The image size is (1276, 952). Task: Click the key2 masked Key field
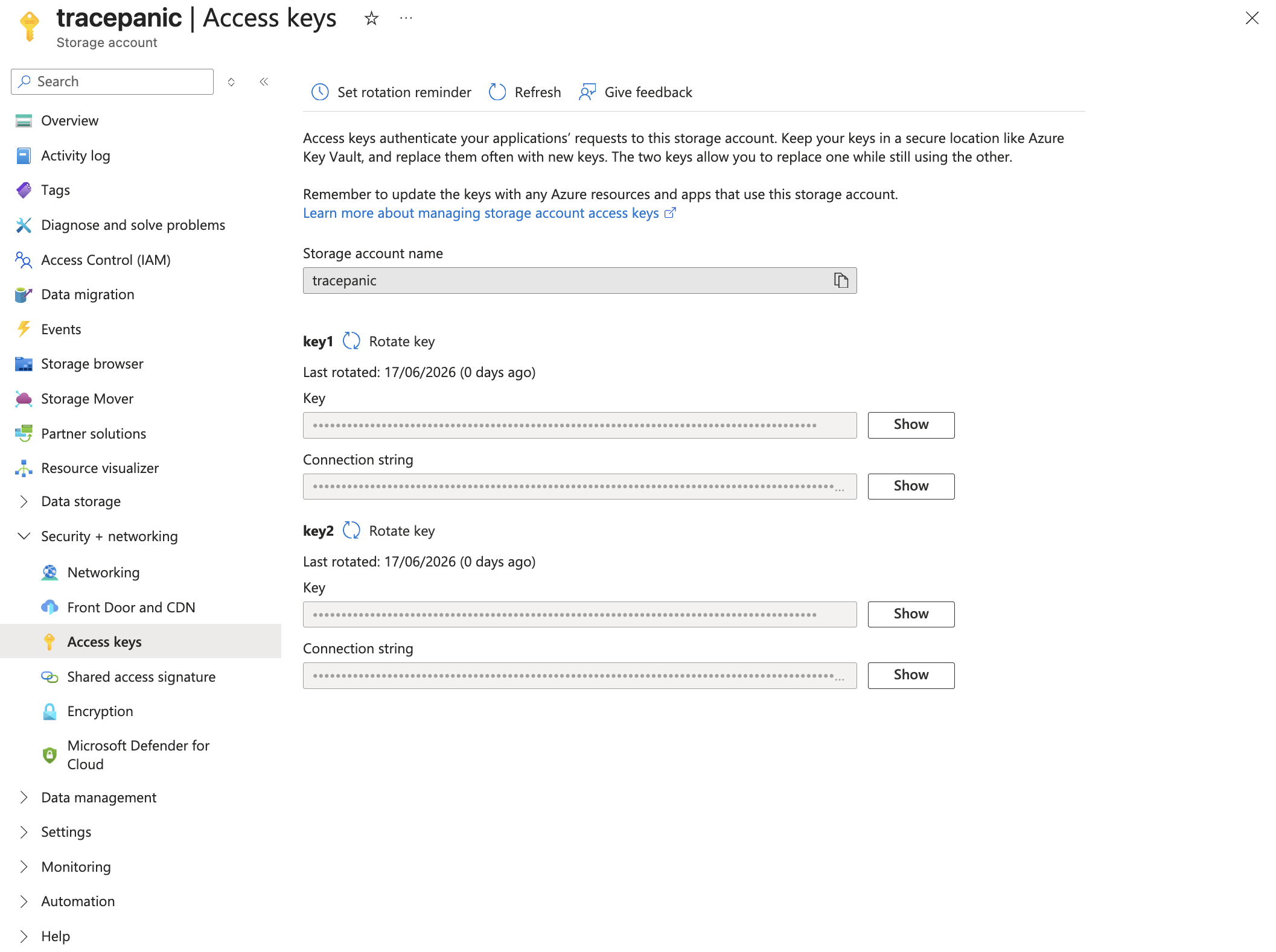(579, 614)
